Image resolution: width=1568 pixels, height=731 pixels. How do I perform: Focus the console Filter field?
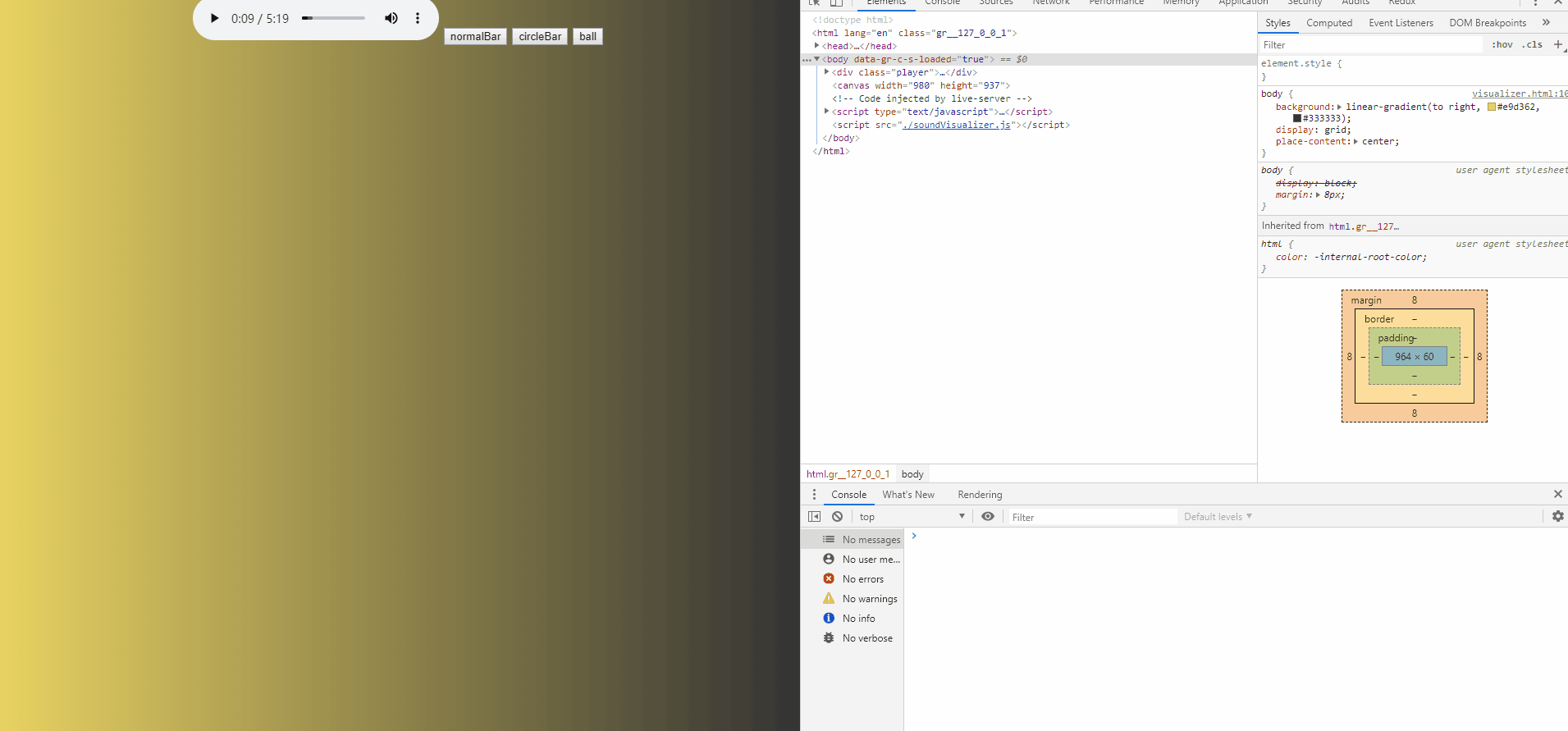tap(1092, 516)
